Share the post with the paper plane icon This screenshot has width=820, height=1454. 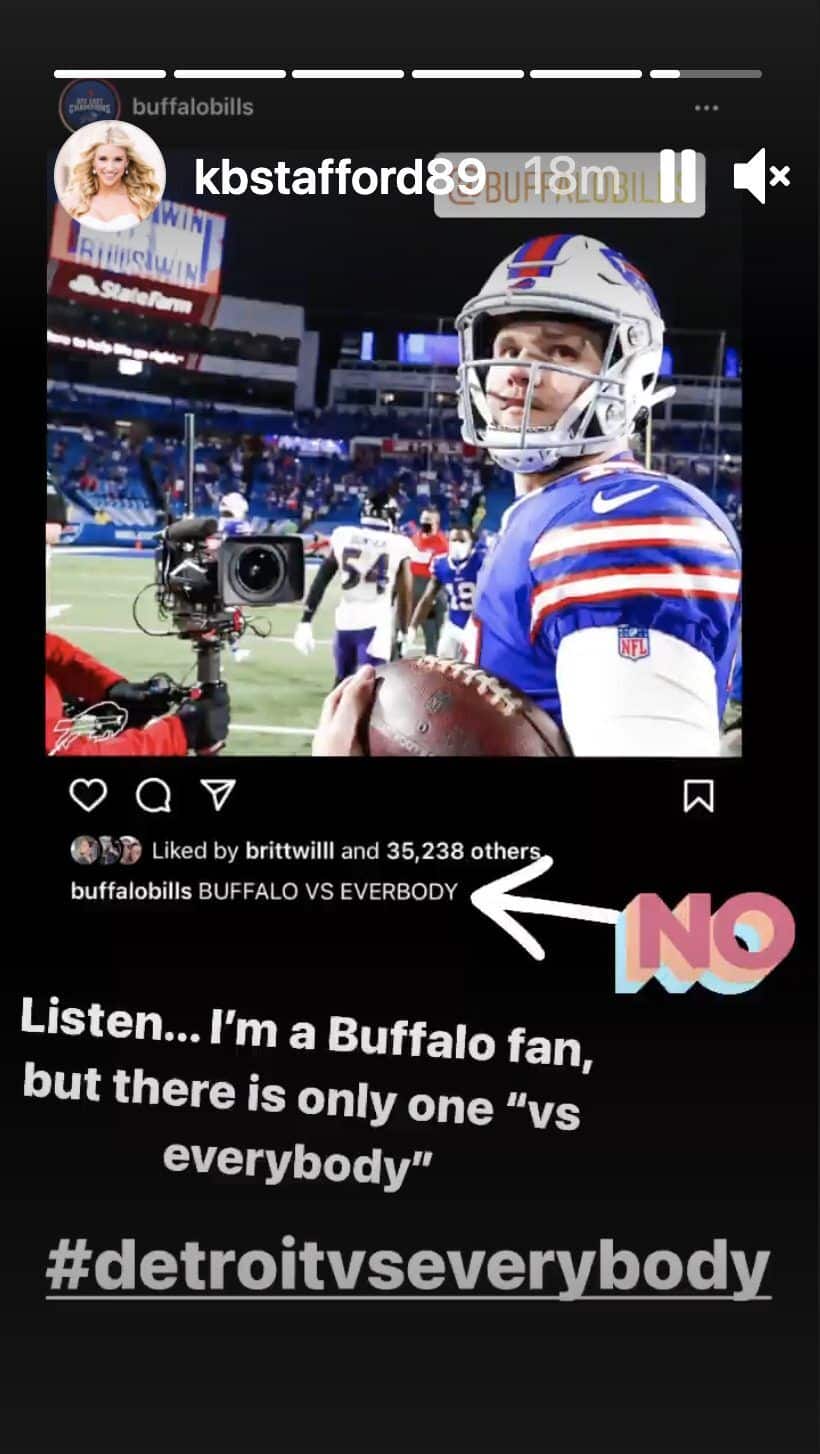click(217, 795)
